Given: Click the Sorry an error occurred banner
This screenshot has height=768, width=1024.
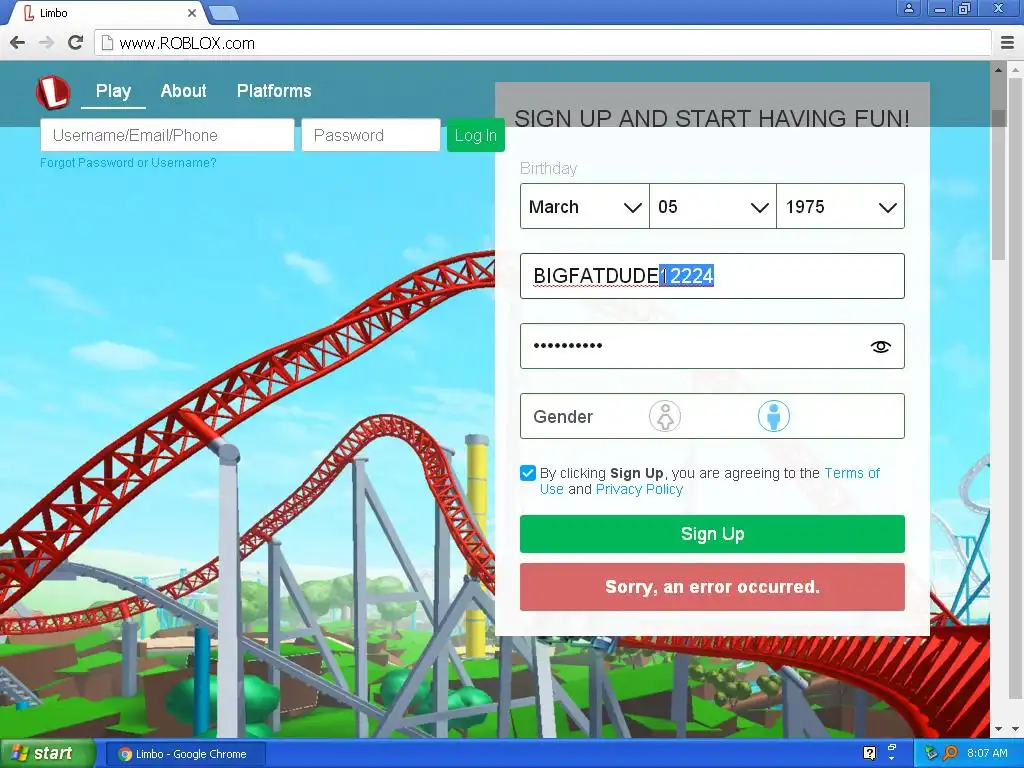Looking at the screenshot, I should (712, 587).
